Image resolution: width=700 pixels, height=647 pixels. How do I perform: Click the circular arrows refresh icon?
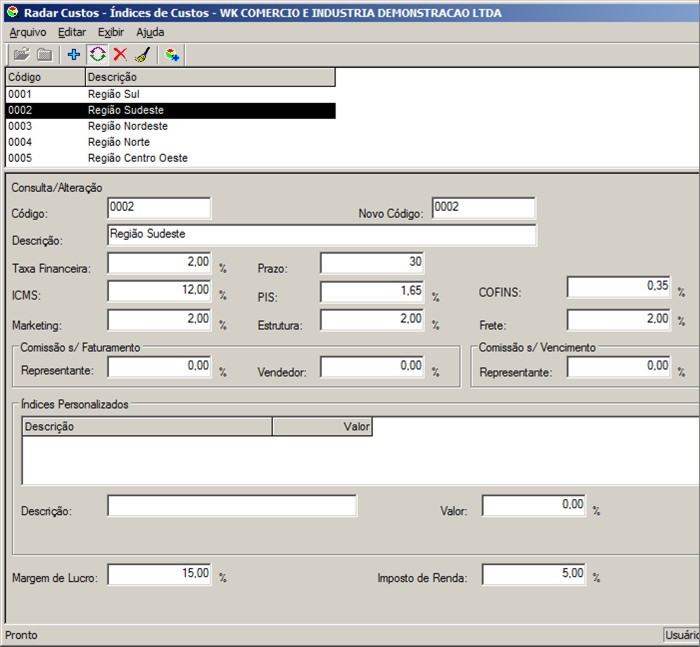[x=97, y=55]
